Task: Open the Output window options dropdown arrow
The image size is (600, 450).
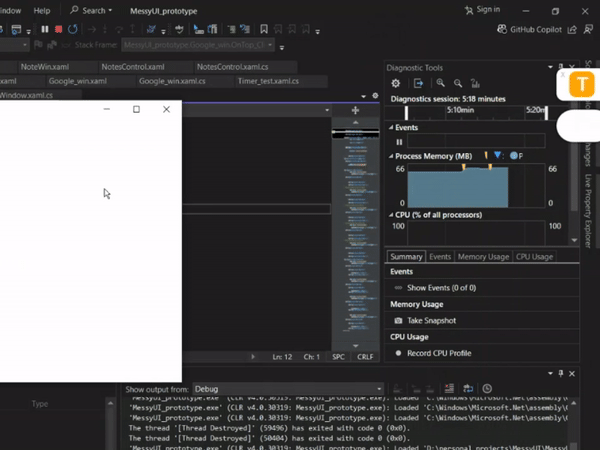Action: pos(550,373)
